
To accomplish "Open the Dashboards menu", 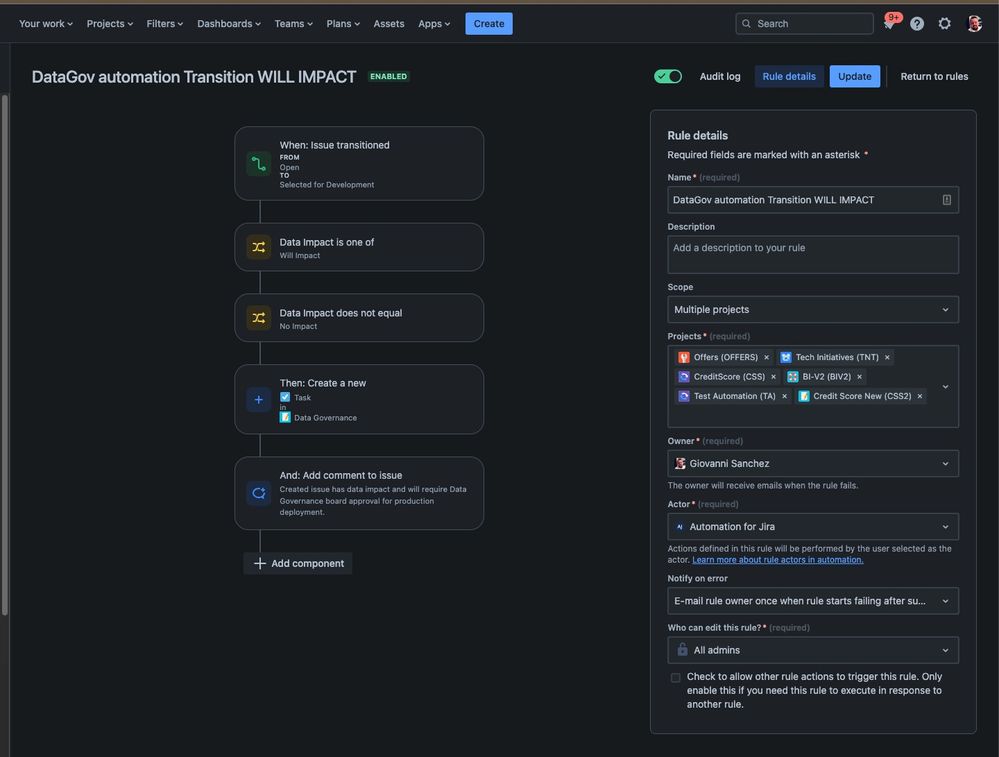I will point(229,24).
